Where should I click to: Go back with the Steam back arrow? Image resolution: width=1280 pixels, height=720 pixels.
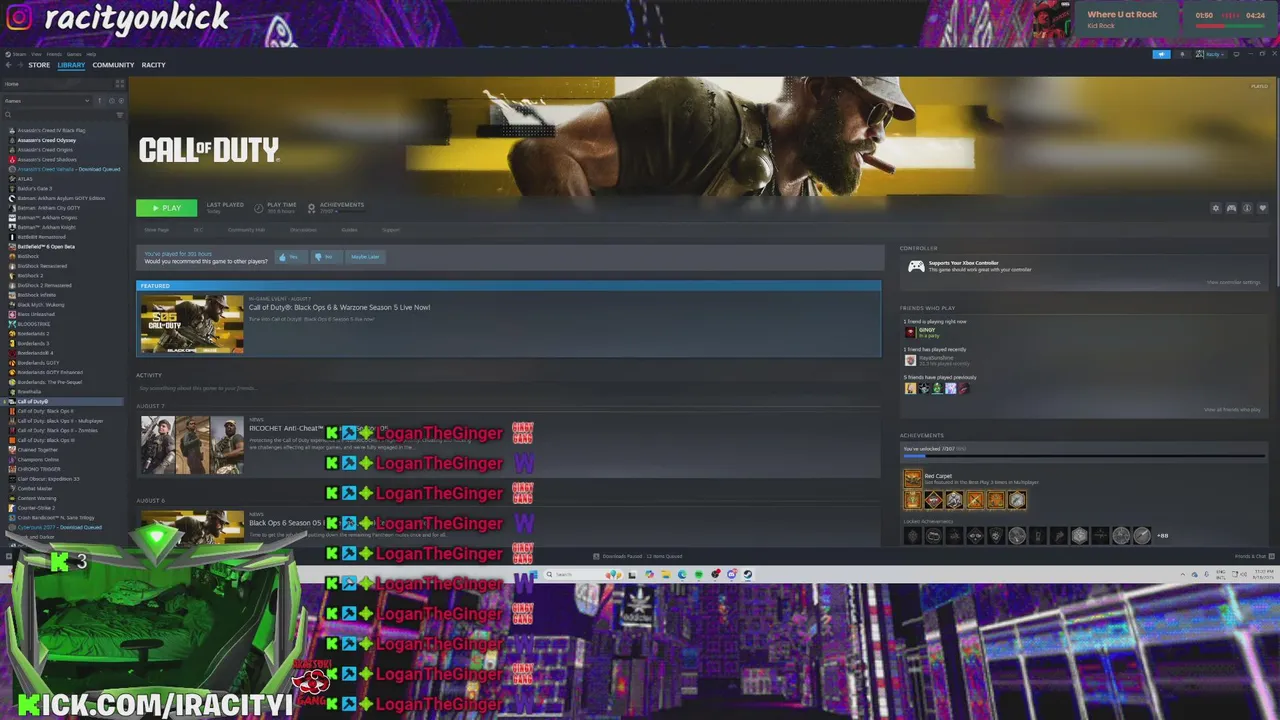(8, 65)
